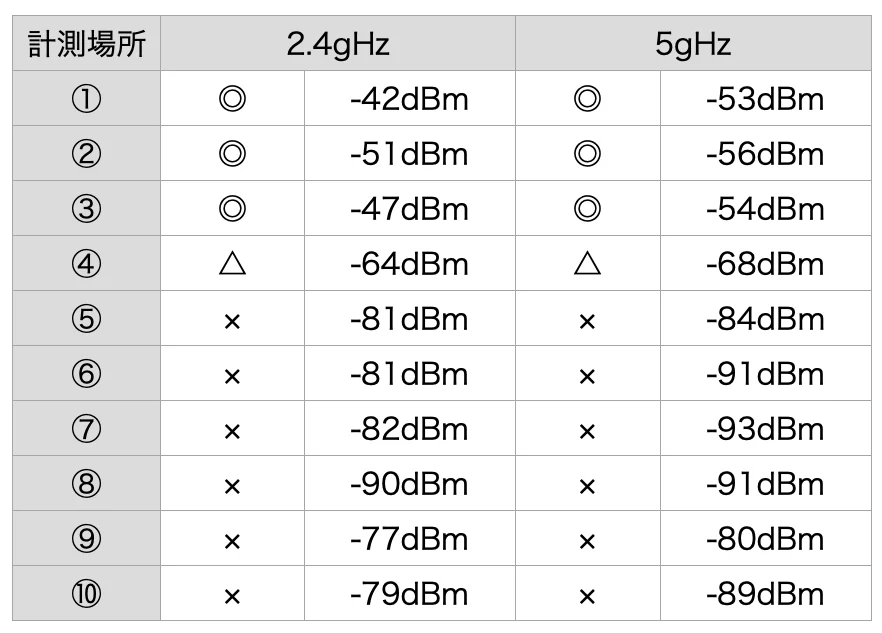This screenshot has height=633, width=882.
Task: Click the circled number ⑦ row label
Action: 86,429
